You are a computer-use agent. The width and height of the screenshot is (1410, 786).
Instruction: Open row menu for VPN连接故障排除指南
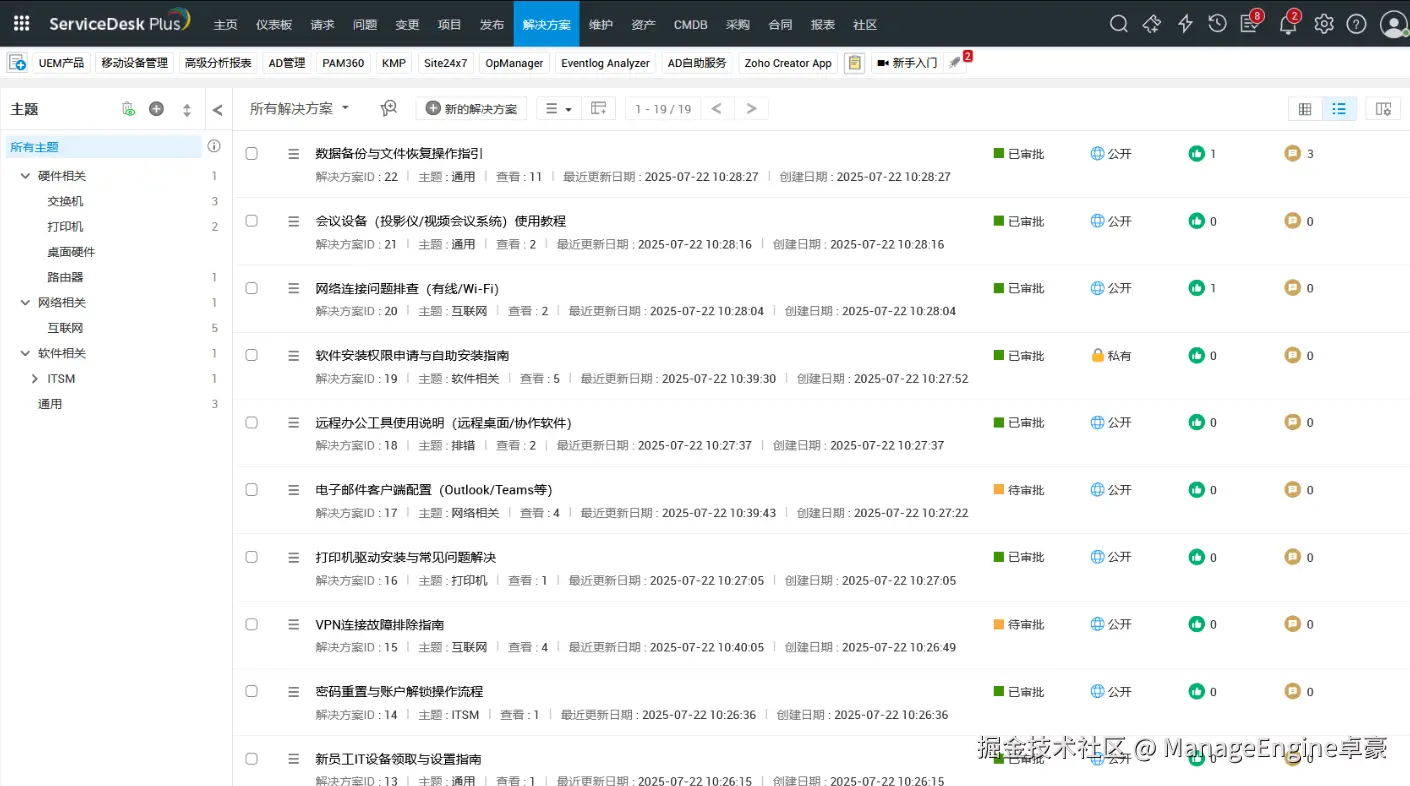point(294,624)
